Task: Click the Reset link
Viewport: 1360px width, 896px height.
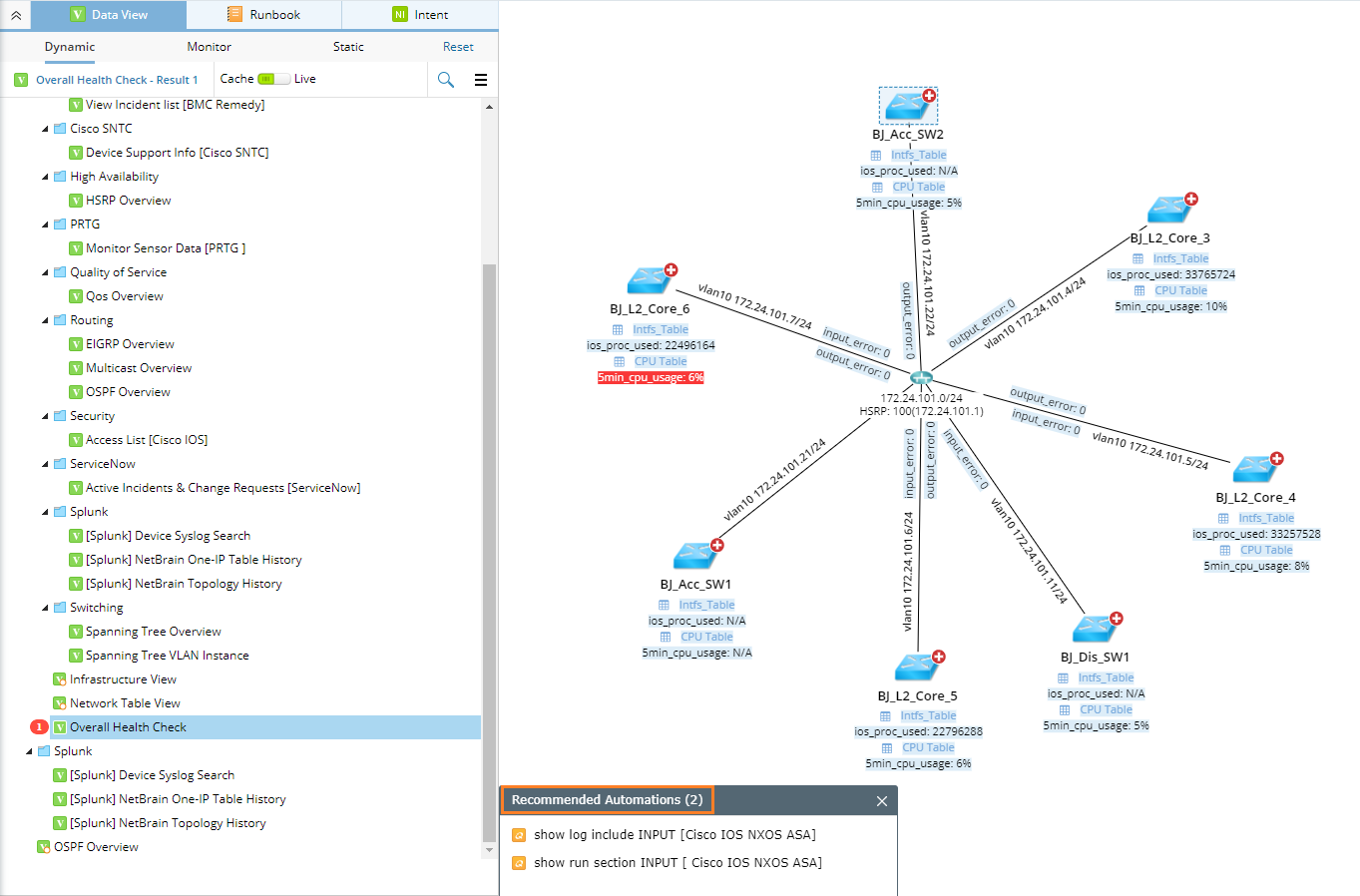Action: 458,47
